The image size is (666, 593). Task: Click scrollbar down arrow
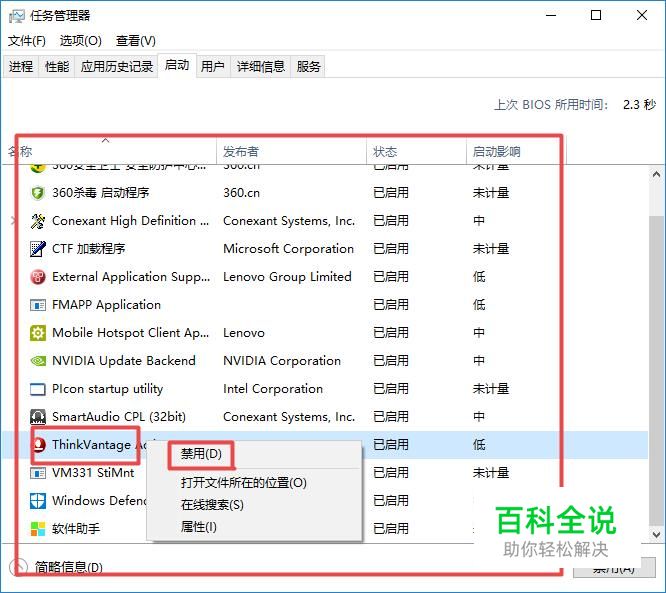tap(657, 535)
